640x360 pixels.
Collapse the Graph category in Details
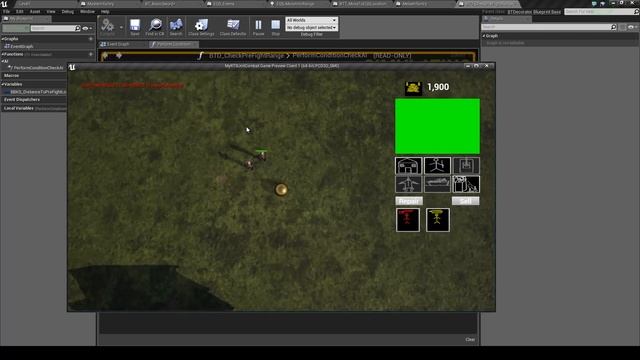click(484, 36)
